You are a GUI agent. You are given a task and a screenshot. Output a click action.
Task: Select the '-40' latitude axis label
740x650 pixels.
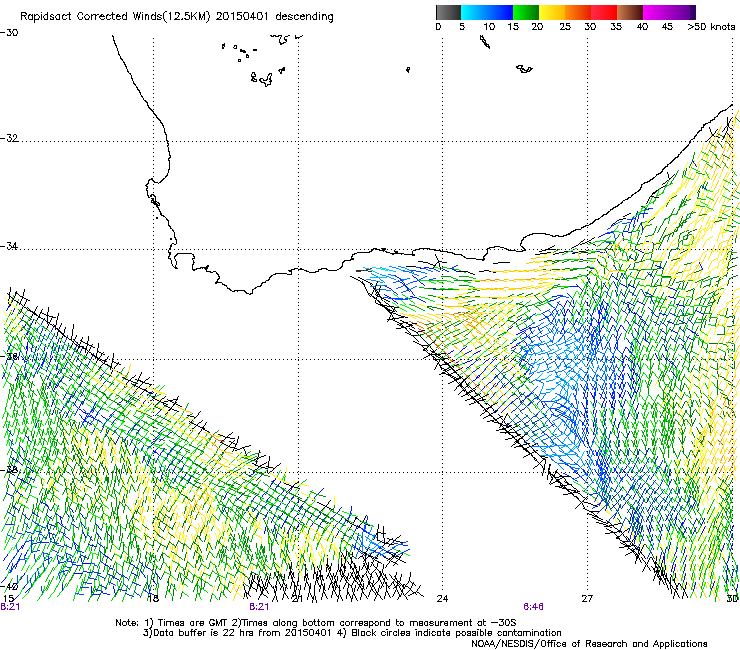(9, 587)
